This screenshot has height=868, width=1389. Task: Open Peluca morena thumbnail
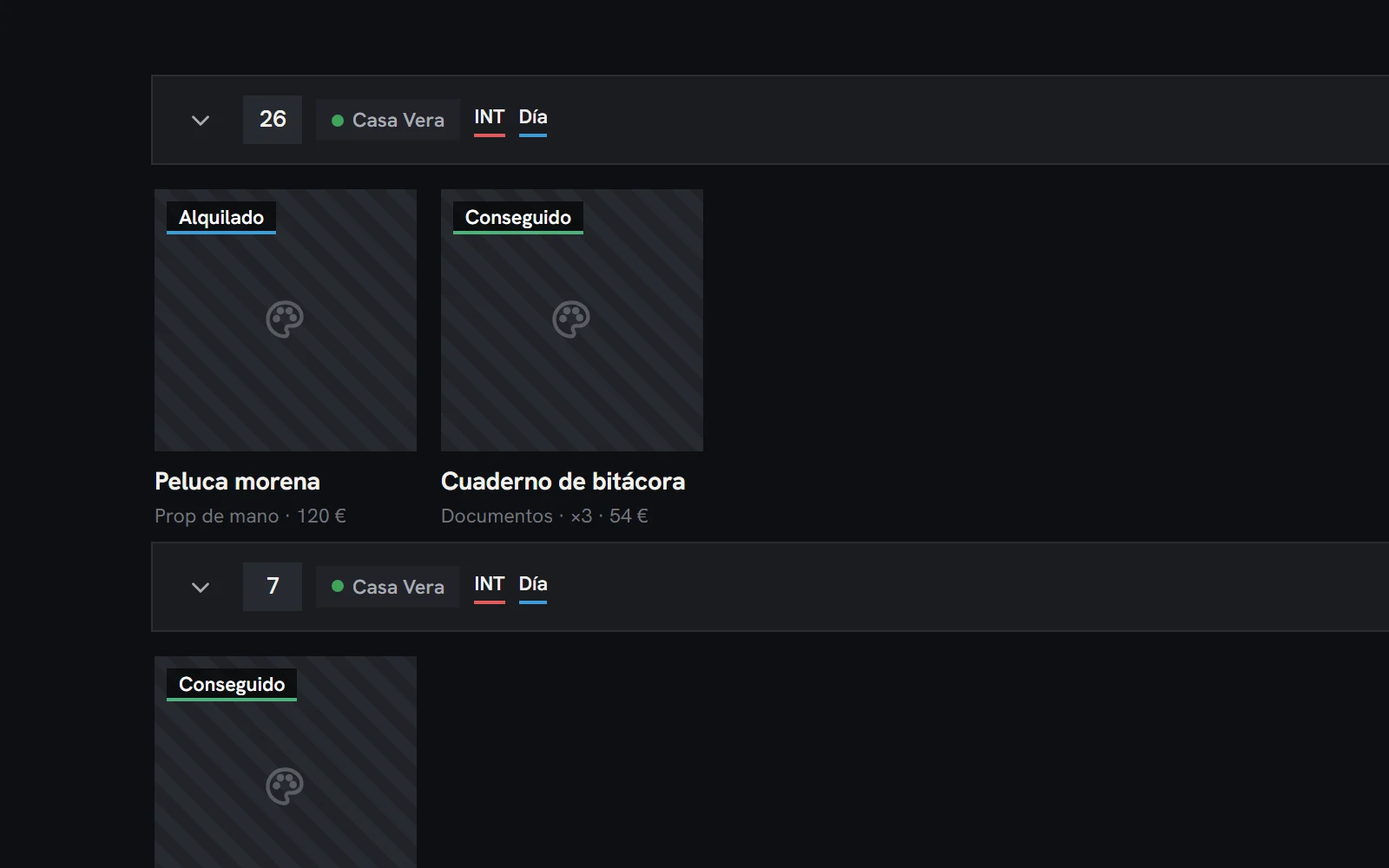[286, 320]
